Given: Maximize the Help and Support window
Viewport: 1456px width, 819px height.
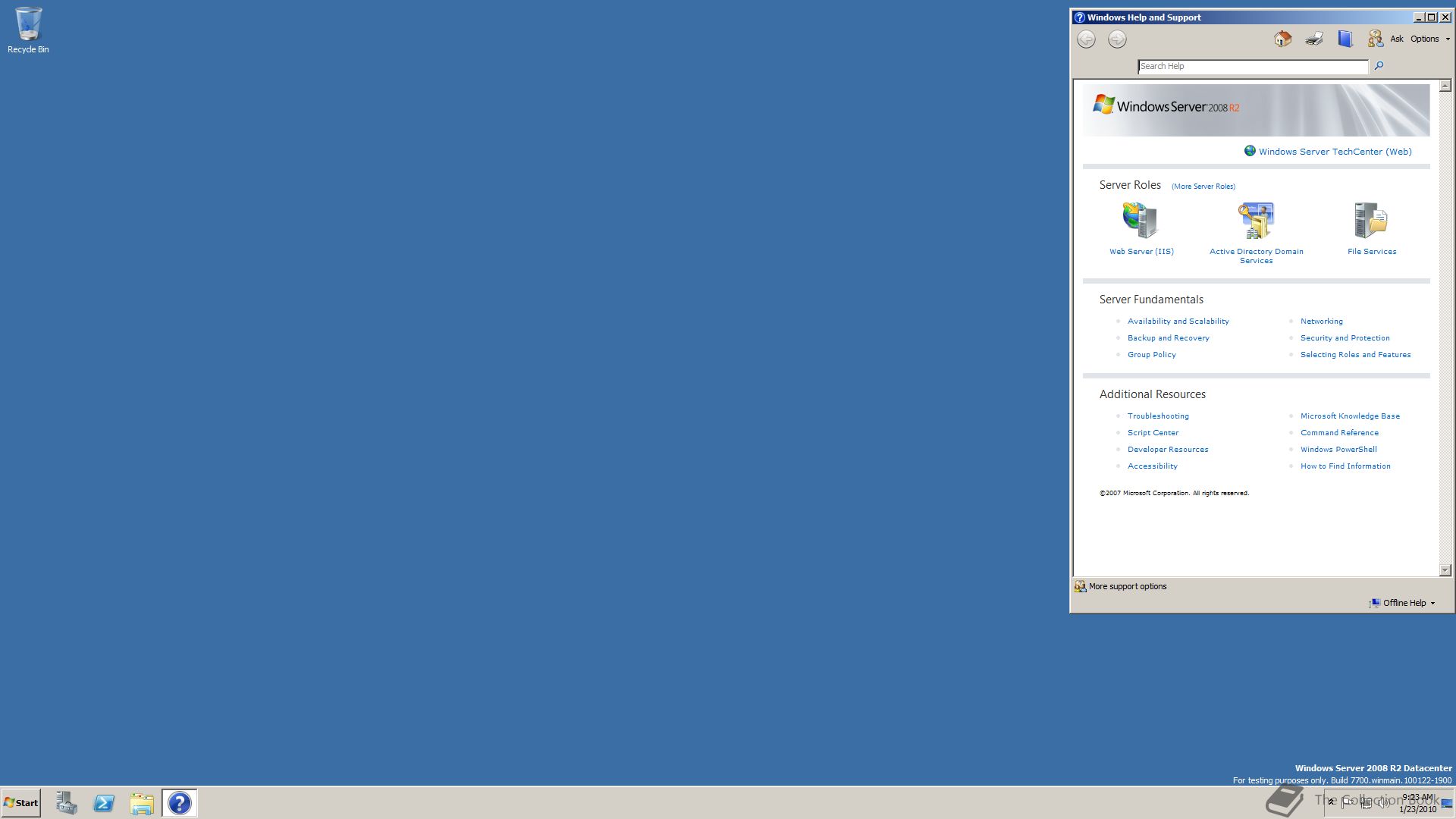Looking at the screenshot, I should tap(1431, 17).
